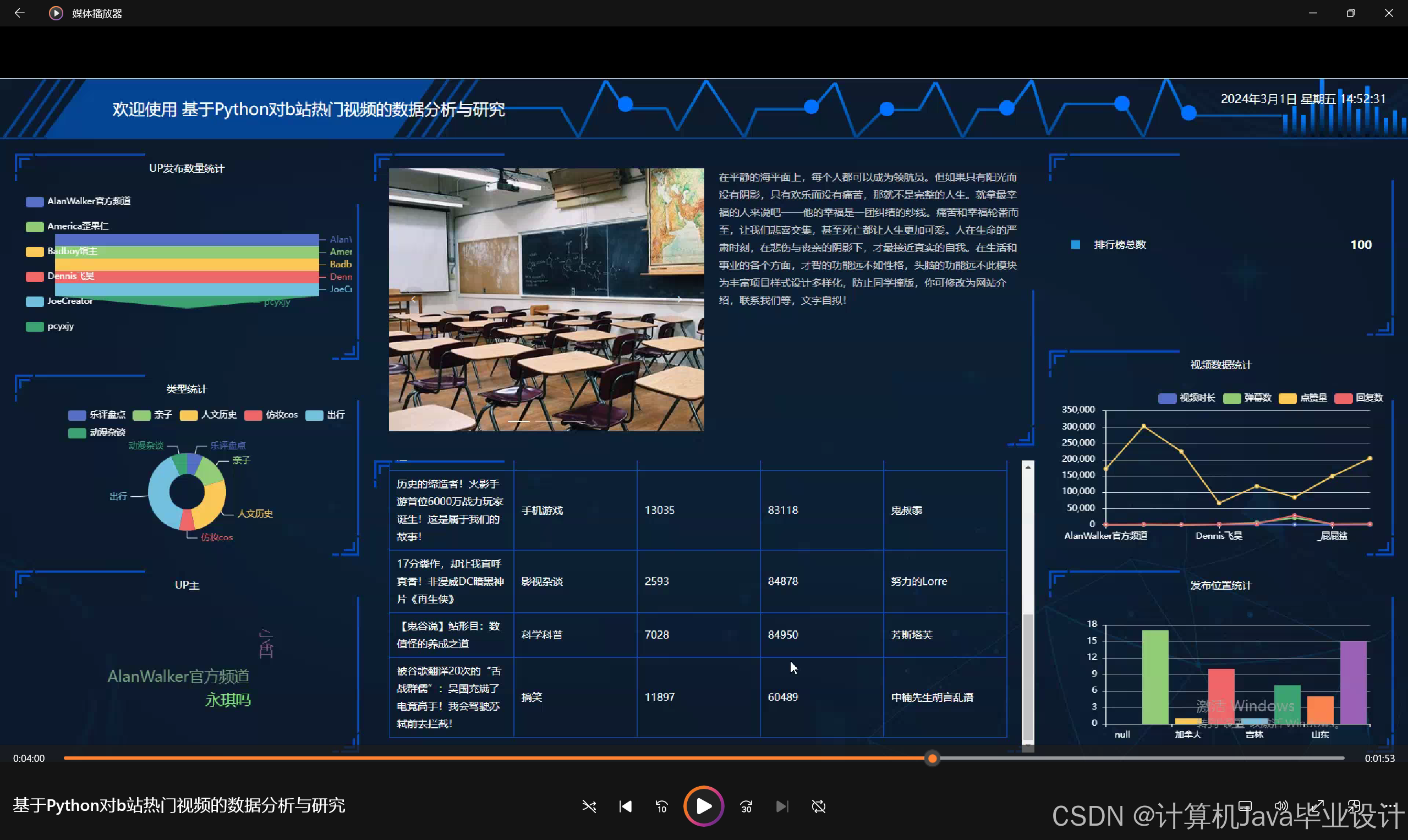Click the 视频时长 legend in 视频数据统计
This screenshot has height=840, width=1408.
click(x=1187, y=398)
